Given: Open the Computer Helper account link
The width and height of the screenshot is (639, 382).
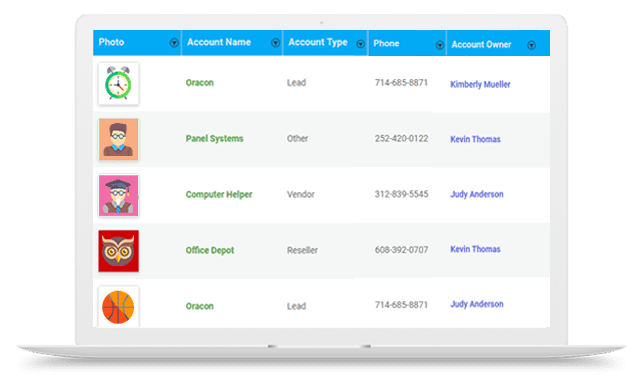Looking at the screenshot, I should point(219,194).
